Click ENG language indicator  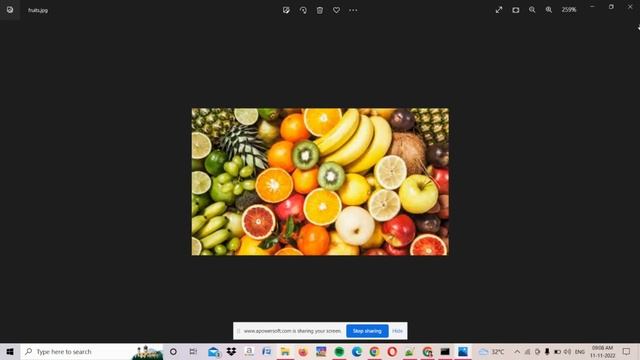tap(580, 351)
